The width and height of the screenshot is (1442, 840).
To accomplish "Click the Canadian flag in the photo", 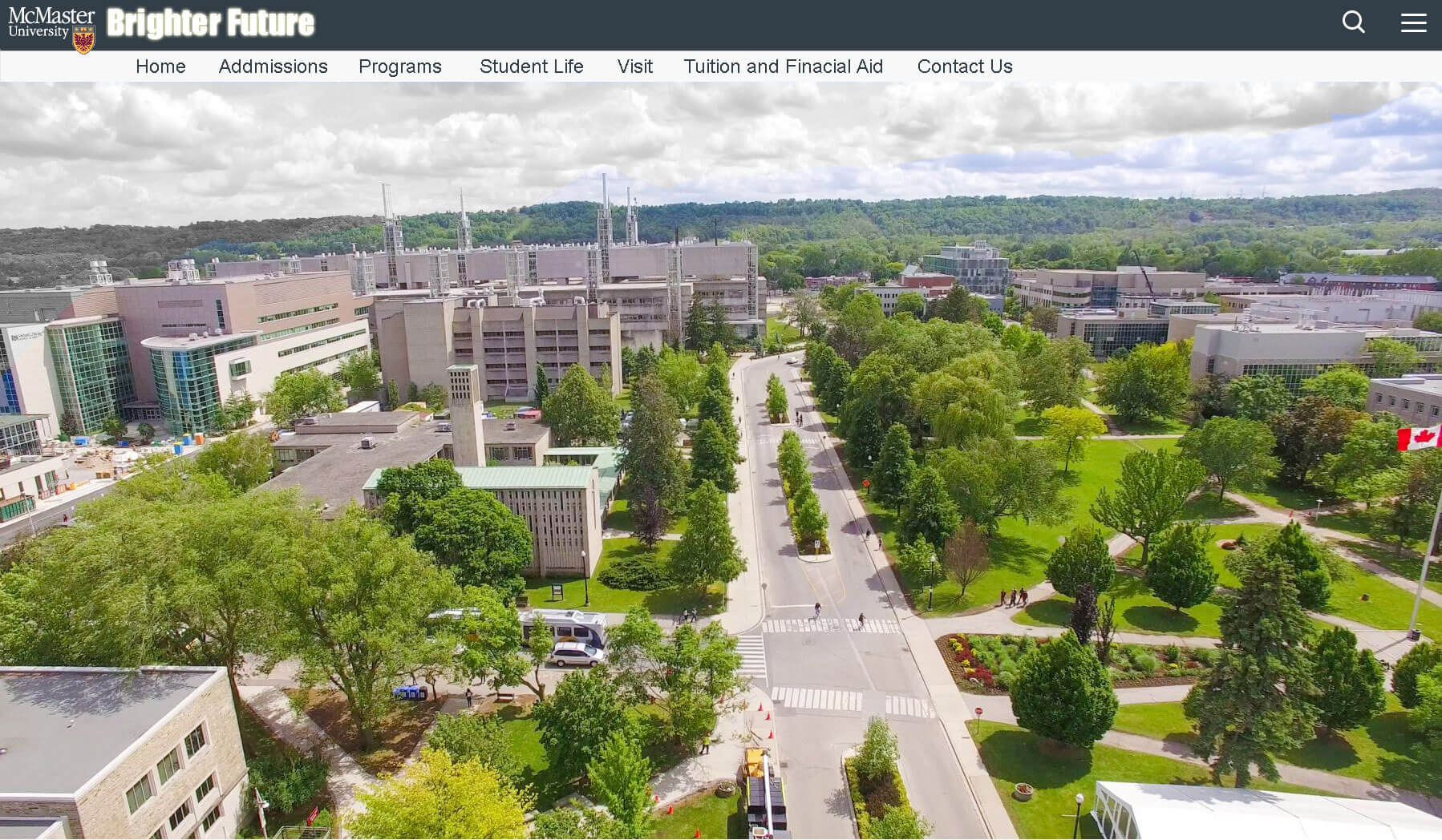I will (1419, 438).
